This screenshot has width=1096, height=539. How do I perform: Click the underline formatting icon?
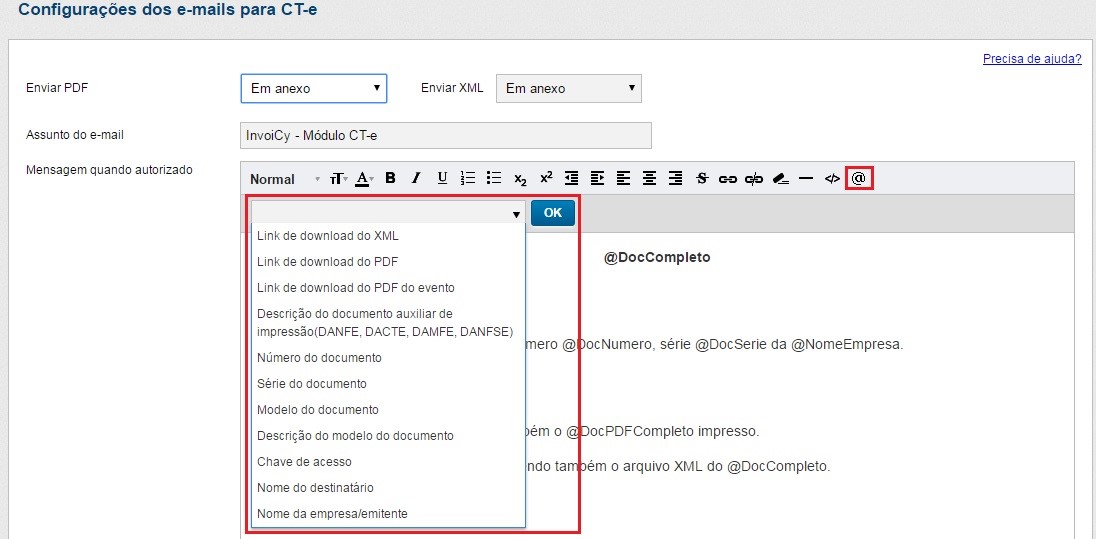442,178
